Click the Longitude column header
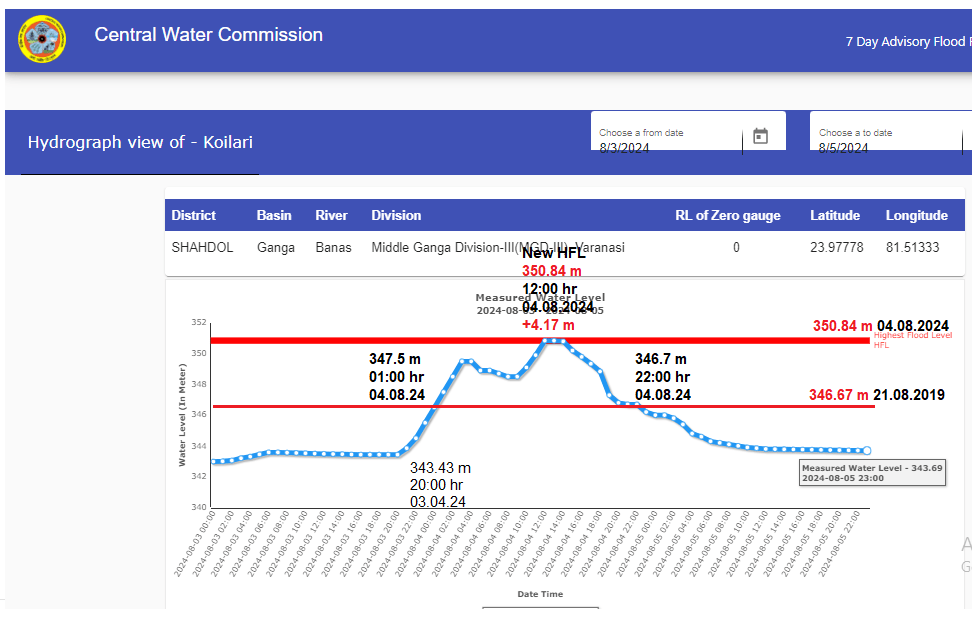Screen dimensions: 972x630 coord(916,215)
